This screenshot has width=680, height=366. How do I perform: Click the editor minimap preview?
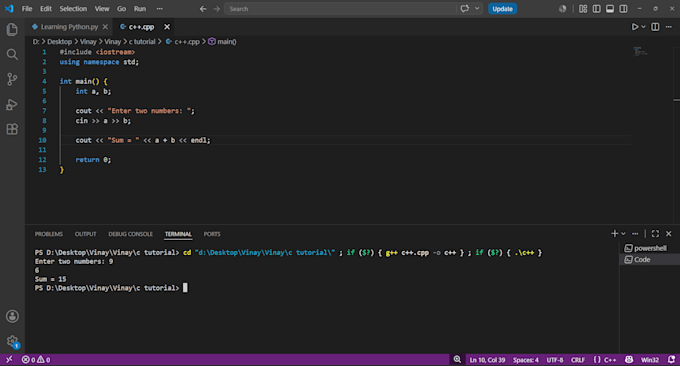point(640,52)
